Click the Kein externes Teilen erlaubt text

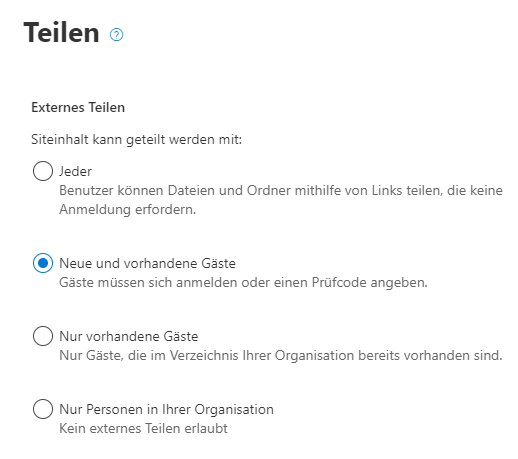point(143,428)
